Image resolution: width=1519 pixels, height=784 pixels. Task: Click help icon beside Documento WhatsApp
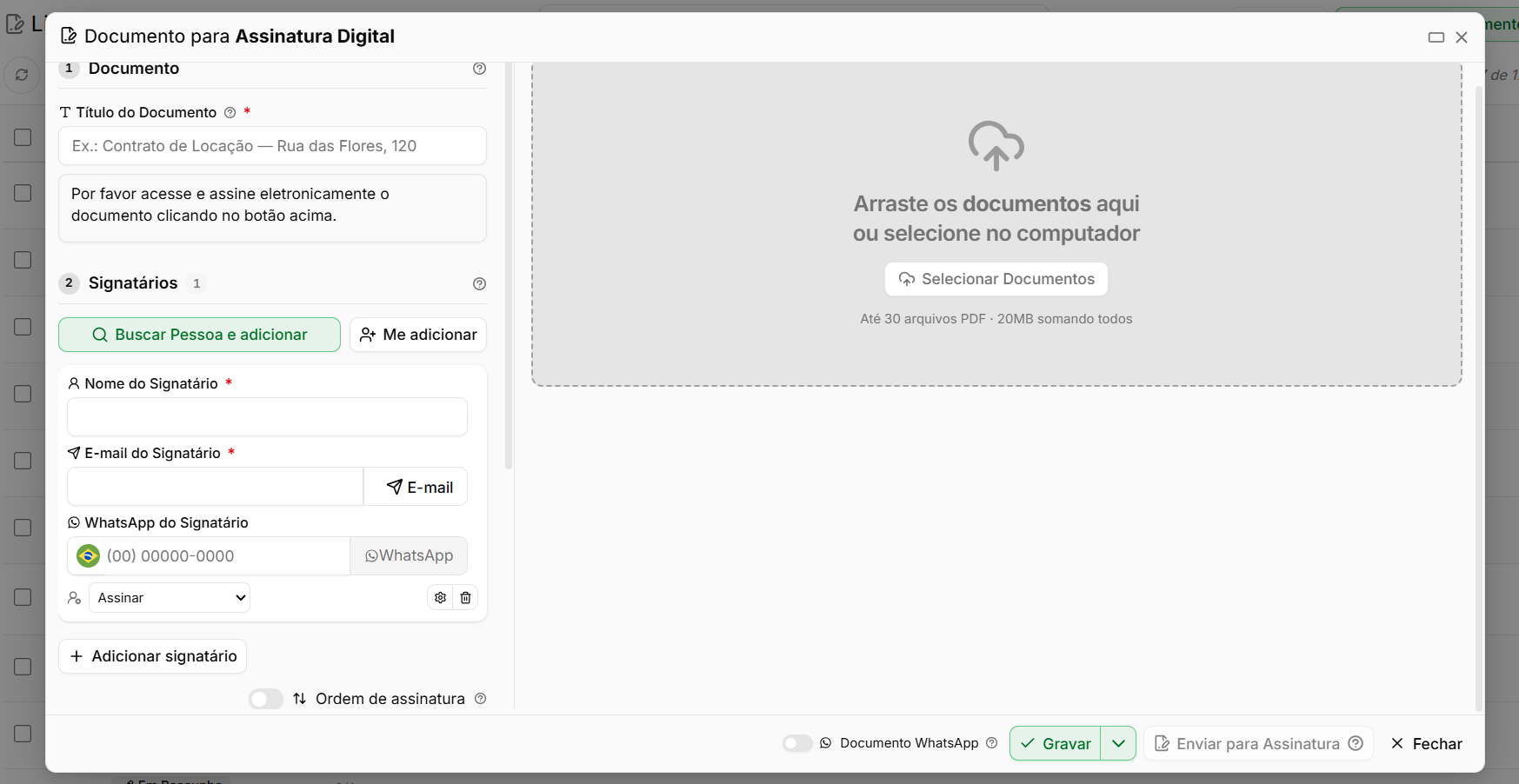pos(991,743)
